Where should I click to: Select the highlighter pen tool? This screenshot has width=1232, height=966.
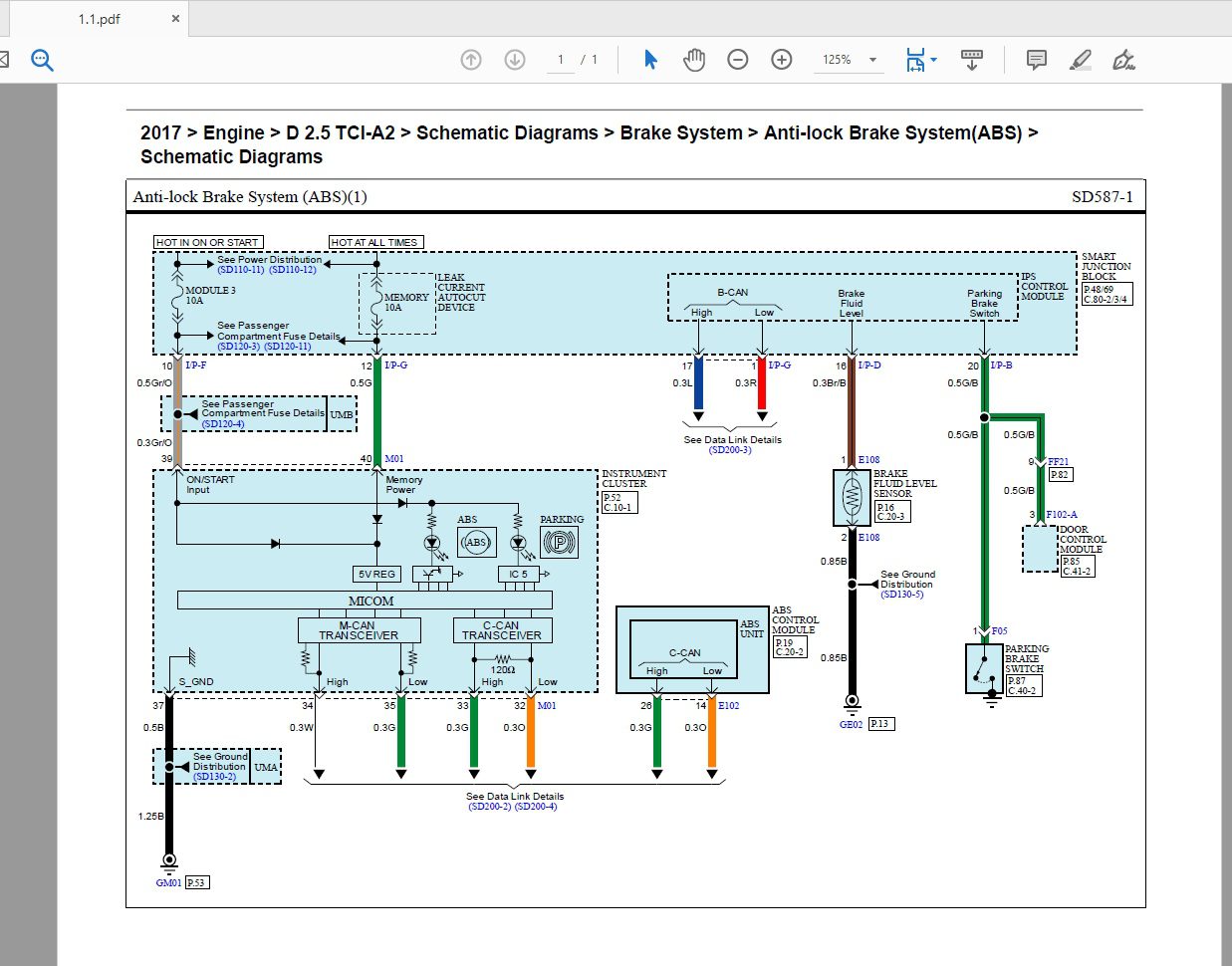click(x=1081, y=60)
